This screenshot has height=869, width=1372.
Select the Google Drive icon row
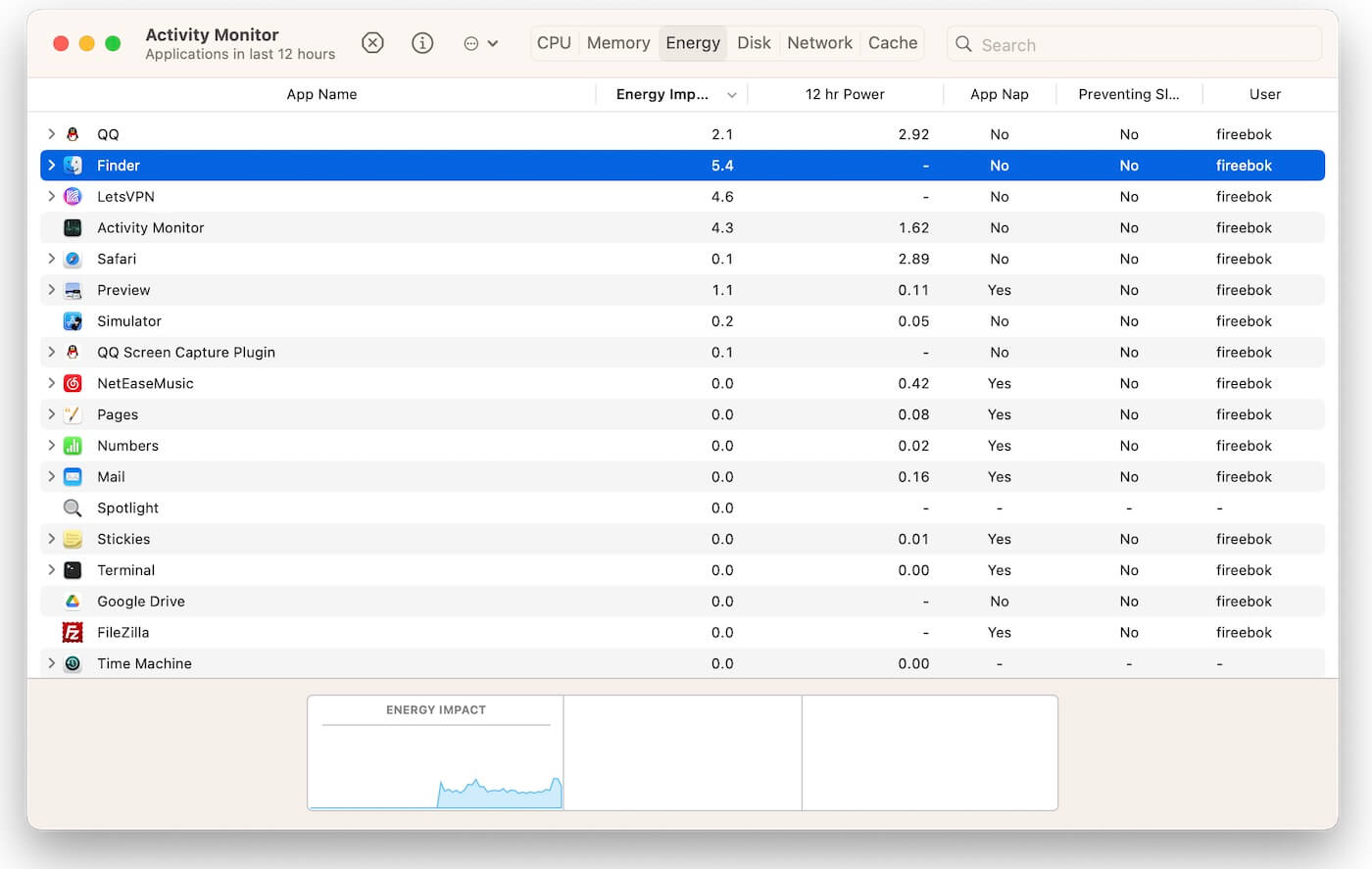[x=73, y=601]
